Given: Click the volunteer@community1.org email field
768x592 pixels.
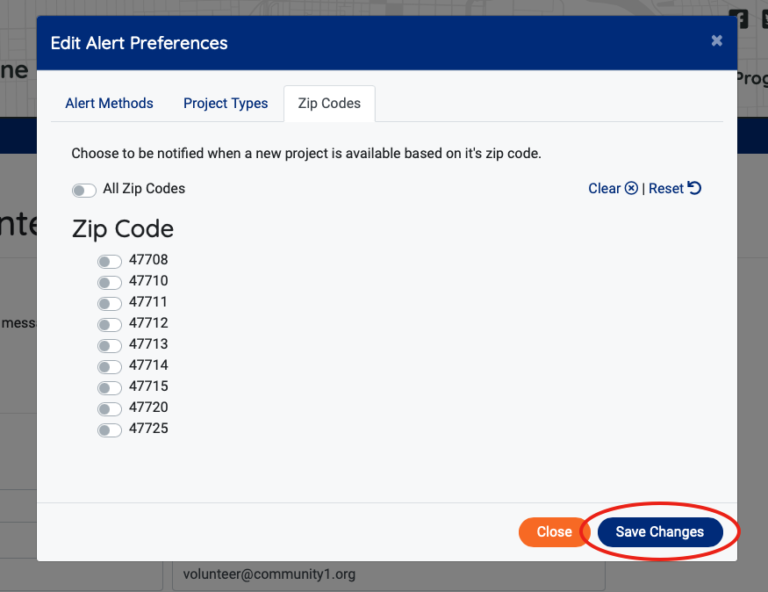Looking at the screenshot, I should [x=384, y=575].
